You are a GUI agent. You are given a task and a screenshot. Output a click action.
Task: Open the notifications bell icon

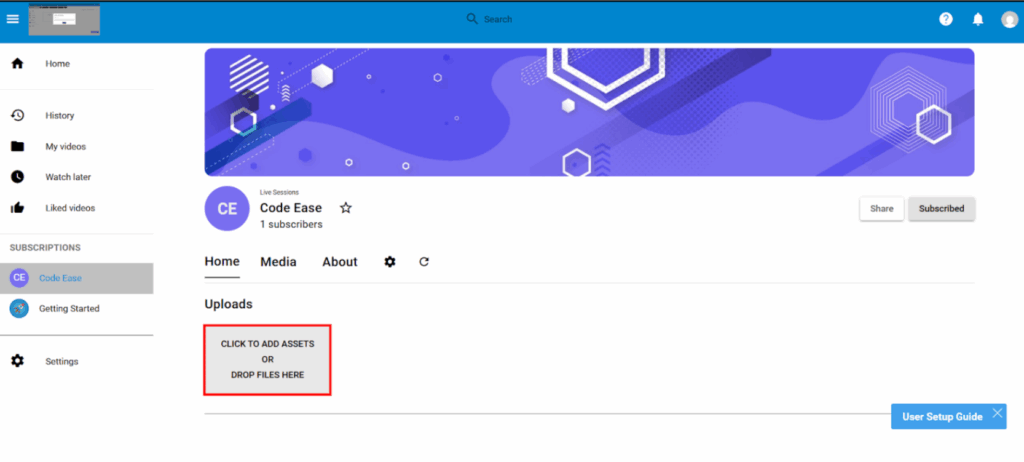(x=978, y=19)
